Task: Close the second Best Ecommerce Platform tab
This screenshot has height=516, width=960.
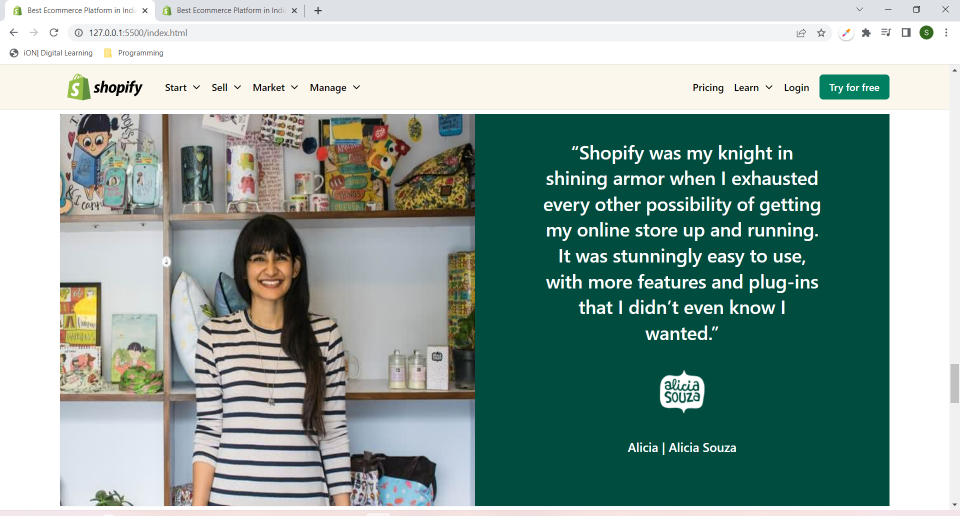Action: (294, 10)
